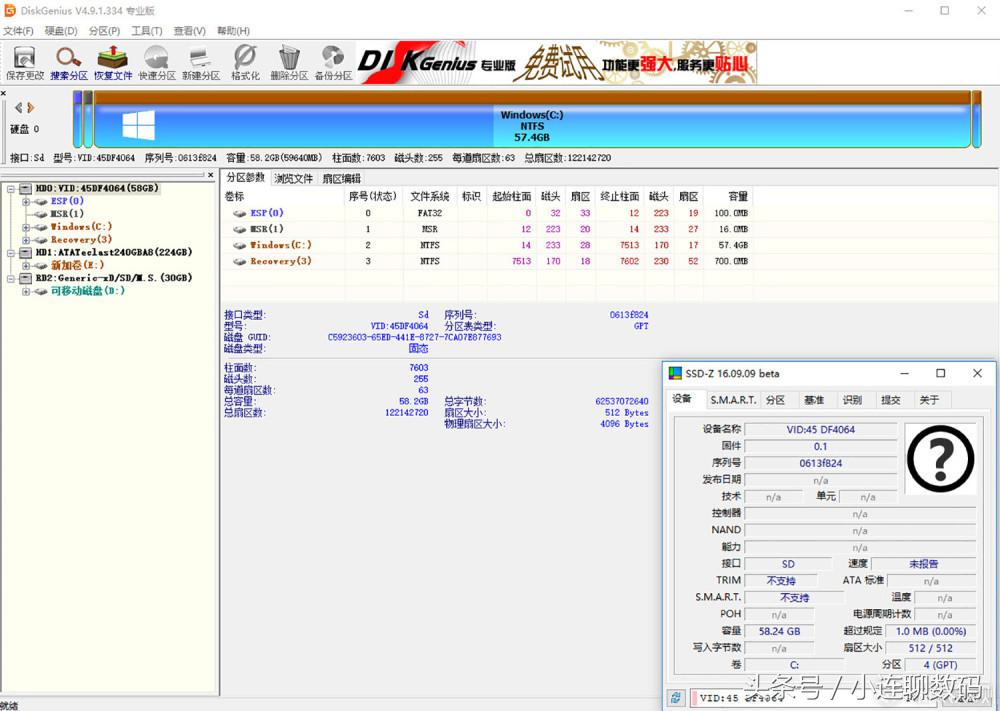Open the 工具(T) menu
This screenshot has height=711, width=1000.
[146, 31]
